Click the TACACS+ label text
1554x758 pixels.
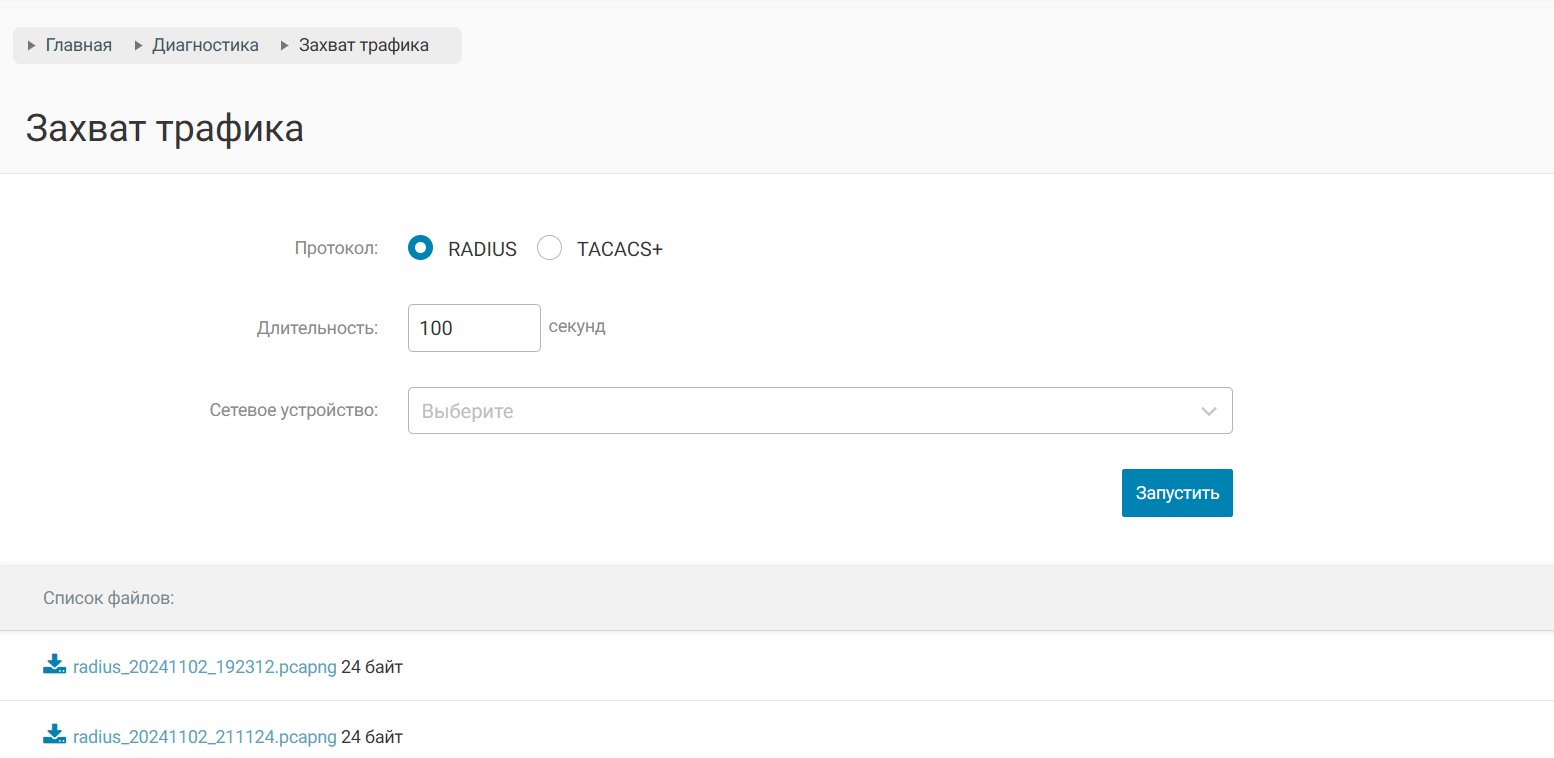click(619, 249)
